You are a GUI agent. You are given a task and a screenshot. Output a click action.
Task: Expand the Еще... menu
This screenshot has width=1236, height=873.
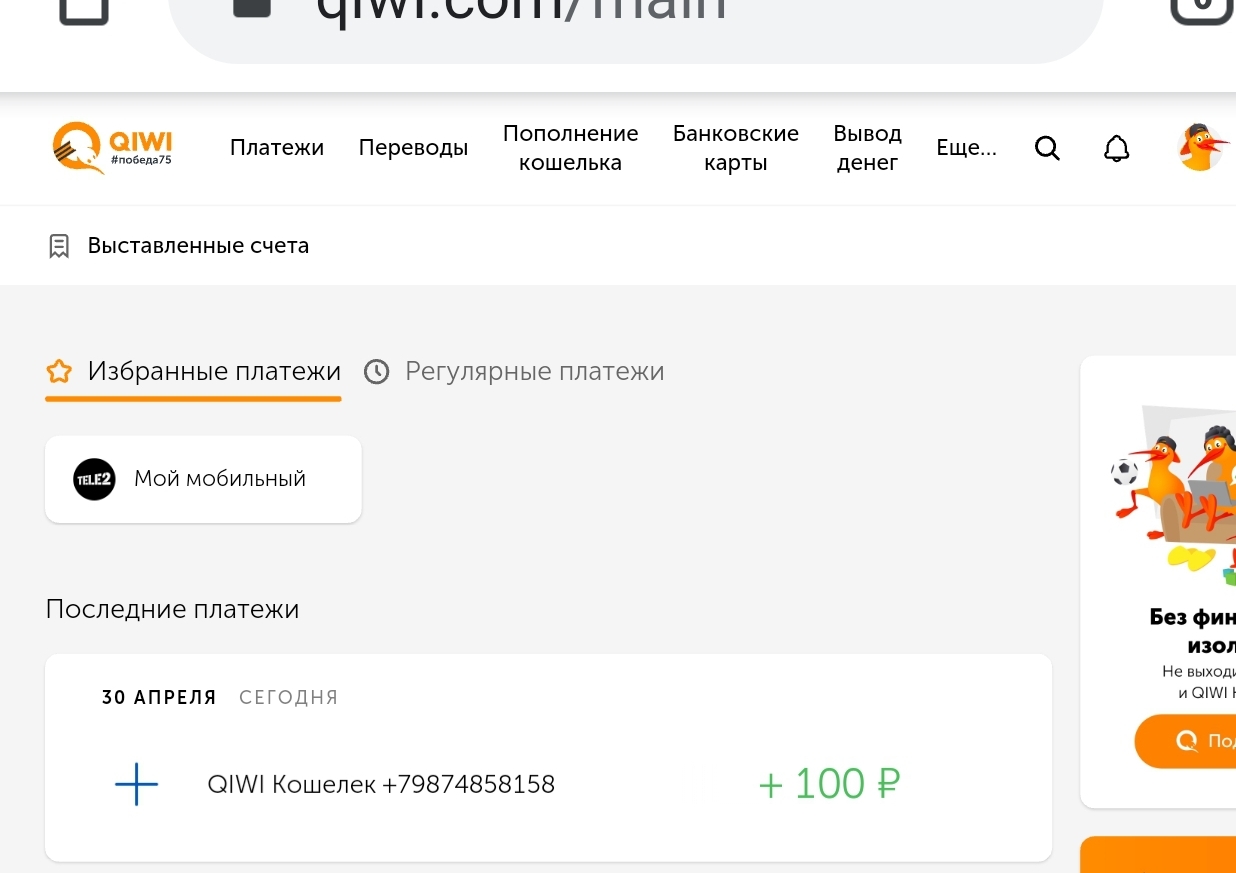(x=966, y=148)
